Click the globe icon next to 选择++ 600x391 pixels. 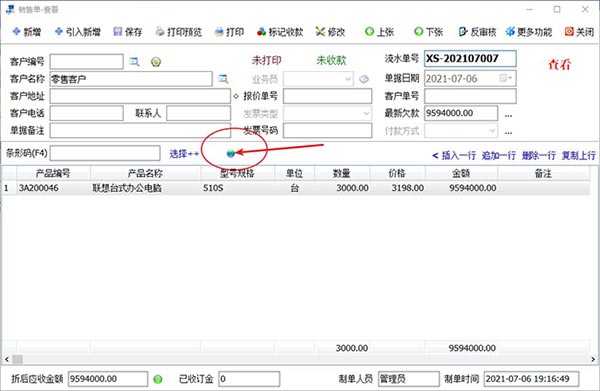(231, 153)
